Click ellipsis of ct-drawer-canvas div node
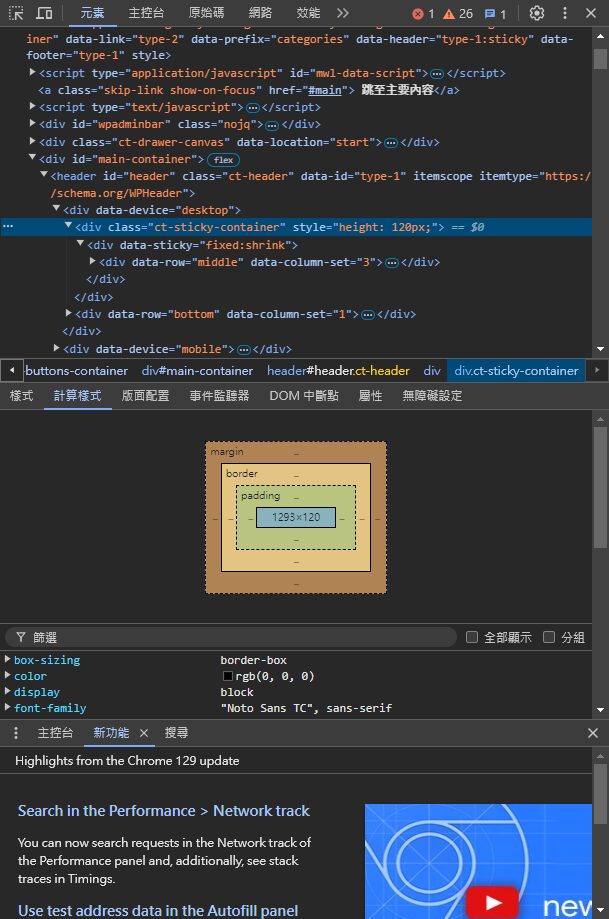 click(x=391, y=142)
